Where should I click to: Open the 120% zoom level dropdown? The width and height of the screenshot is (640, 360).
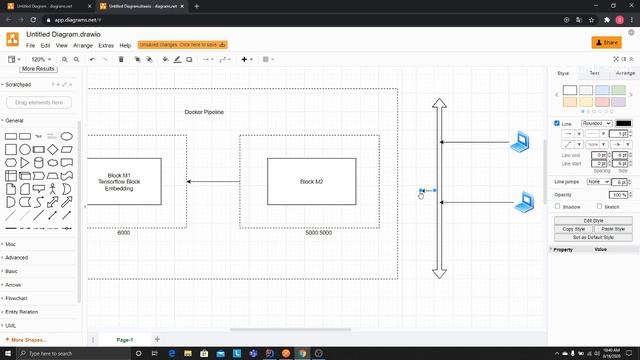tap(41, 60)
